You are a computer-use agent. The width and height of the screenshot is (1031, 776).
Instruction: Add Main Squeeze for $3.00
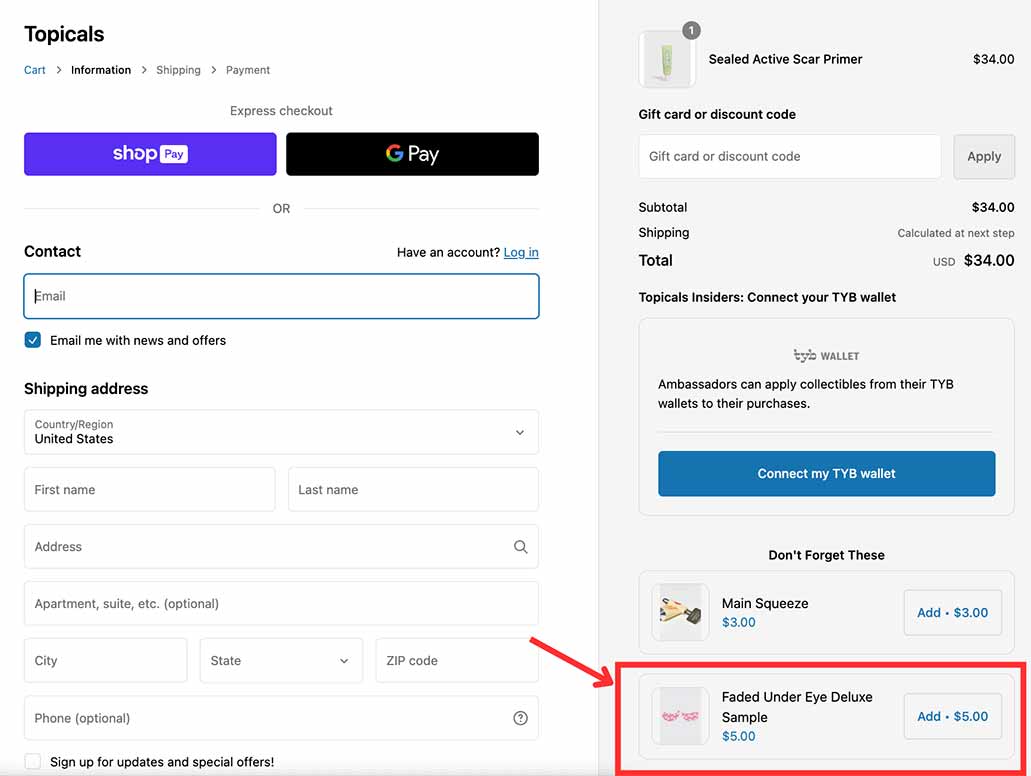pos(952,612)
